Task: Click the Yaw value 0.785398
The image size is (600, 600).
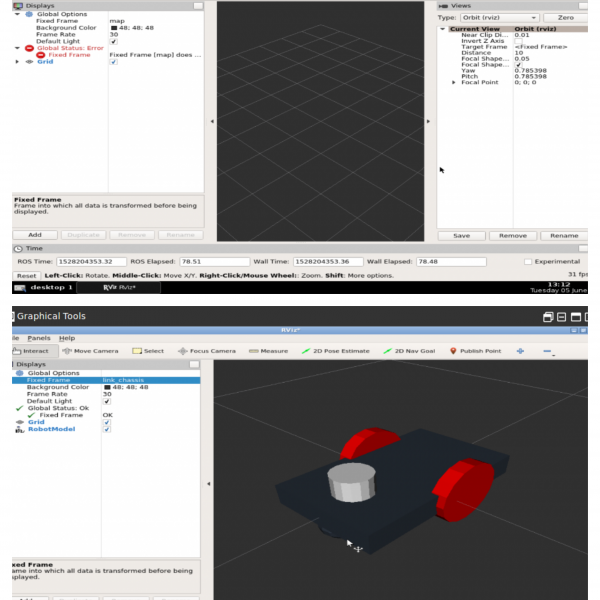Action: (x=530, y=71)
